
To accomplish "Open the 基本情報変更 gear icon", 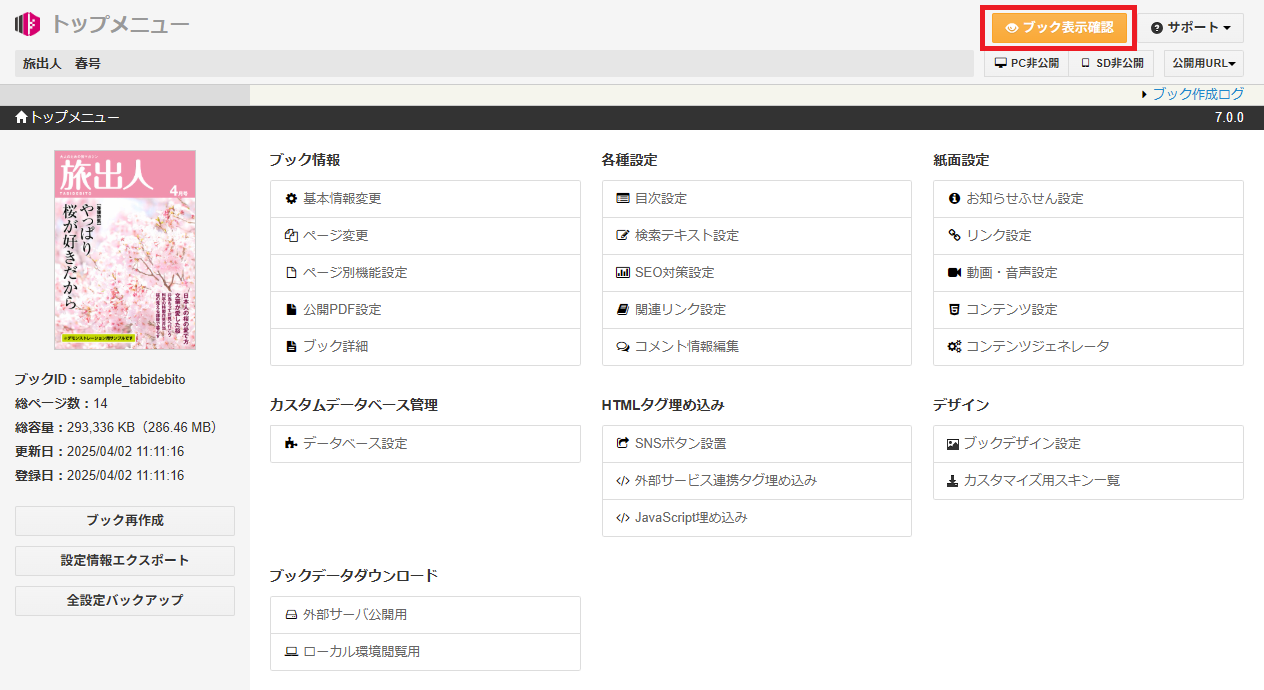I will (x=288, y=198).
